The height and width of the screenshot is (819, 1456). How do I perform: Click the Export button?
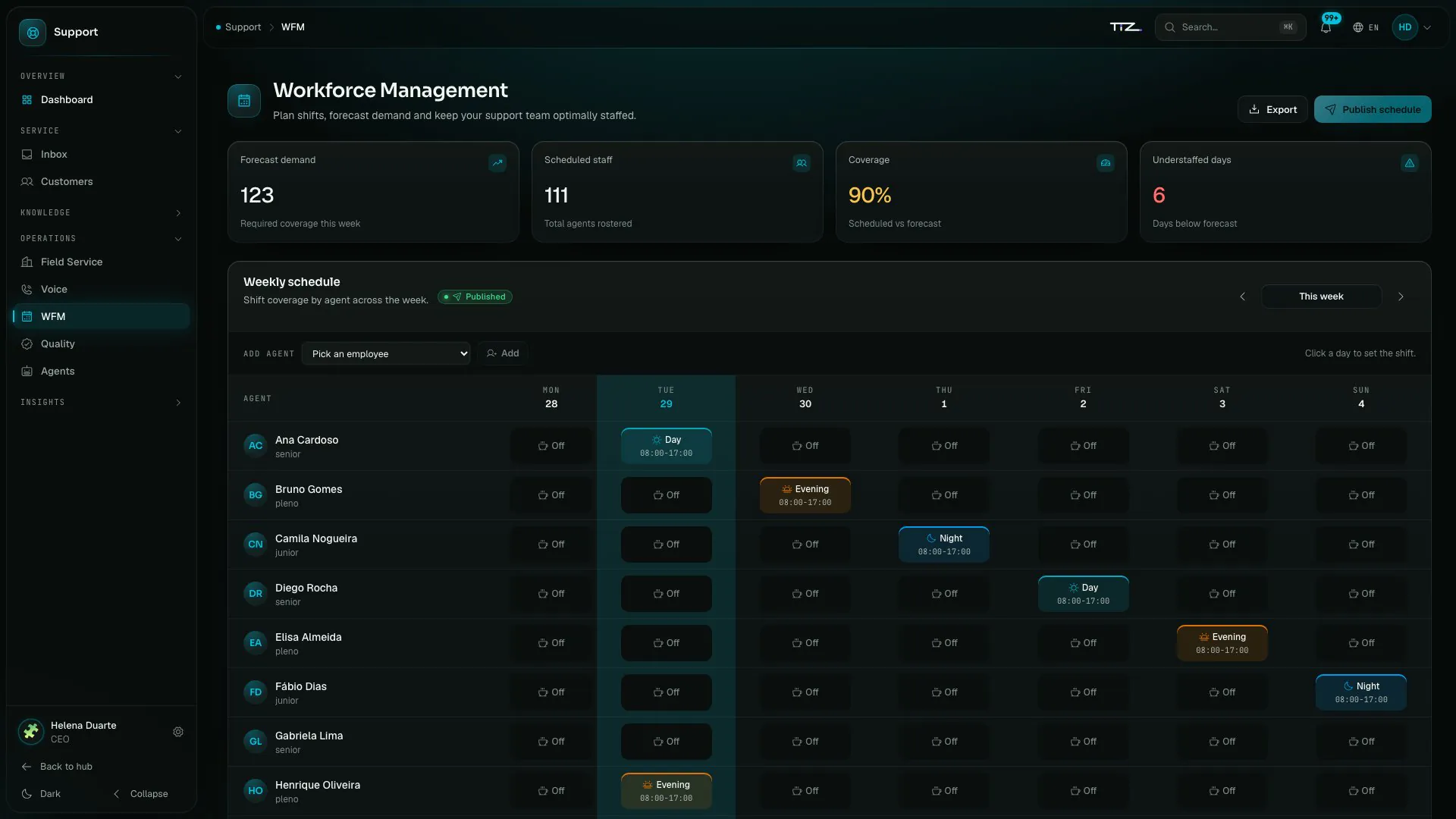pyautogui.click(x=1272, y=109)
